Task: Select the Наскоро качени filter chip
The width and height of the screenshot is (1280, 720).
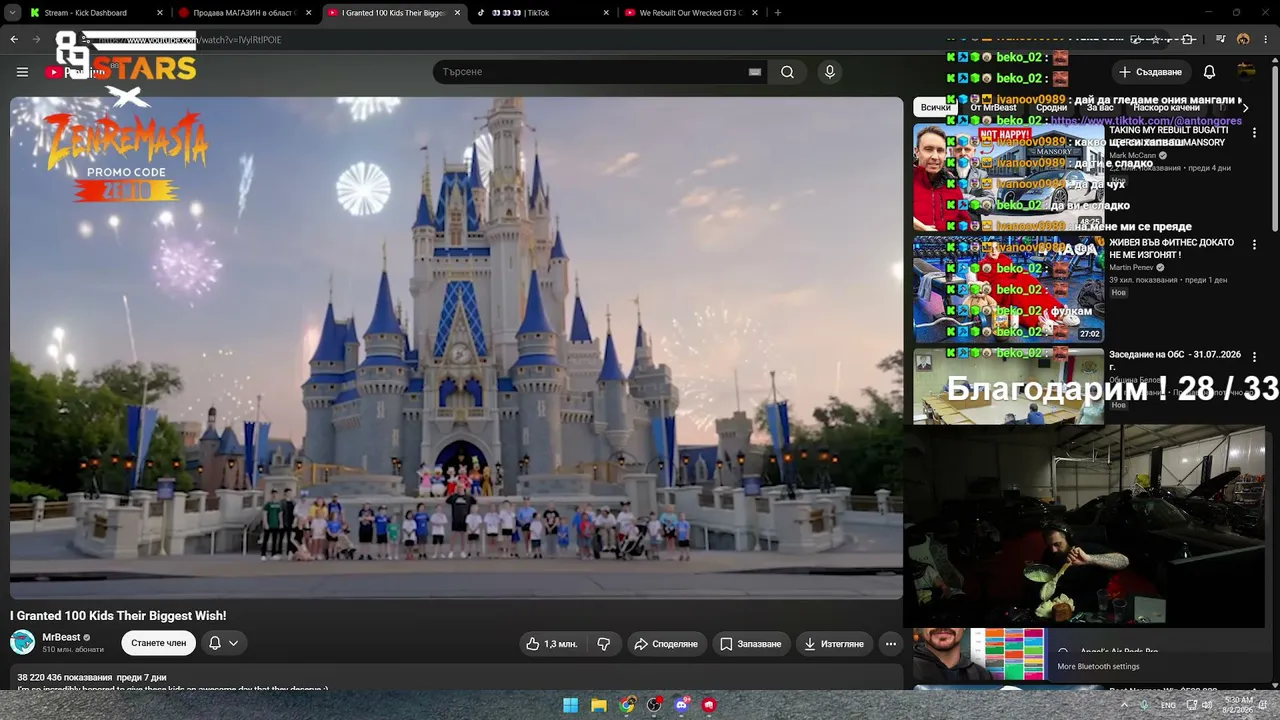Action: click(x=1166, y=107)
